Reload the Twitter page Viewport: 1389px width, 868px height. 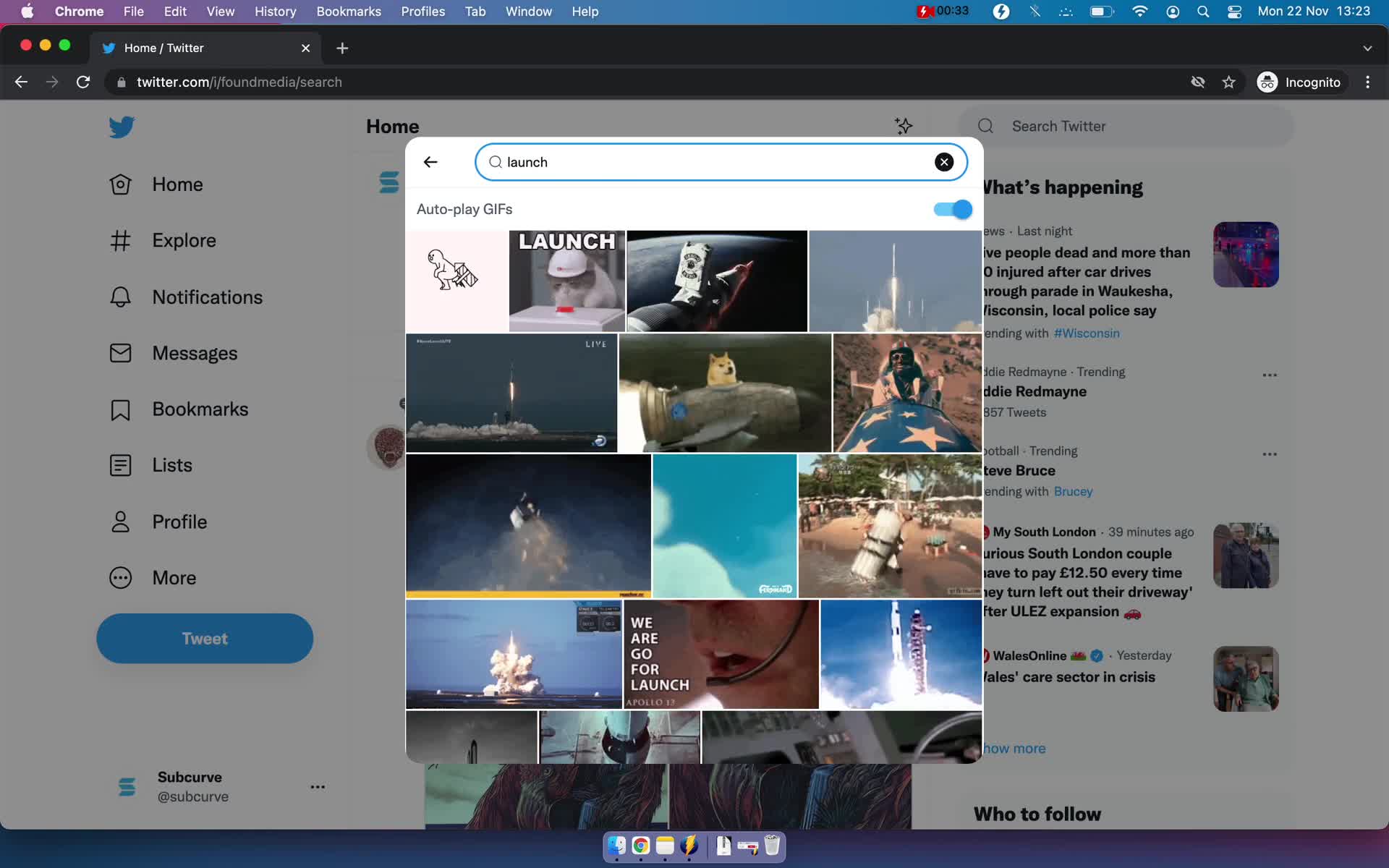tap(83, 82)
